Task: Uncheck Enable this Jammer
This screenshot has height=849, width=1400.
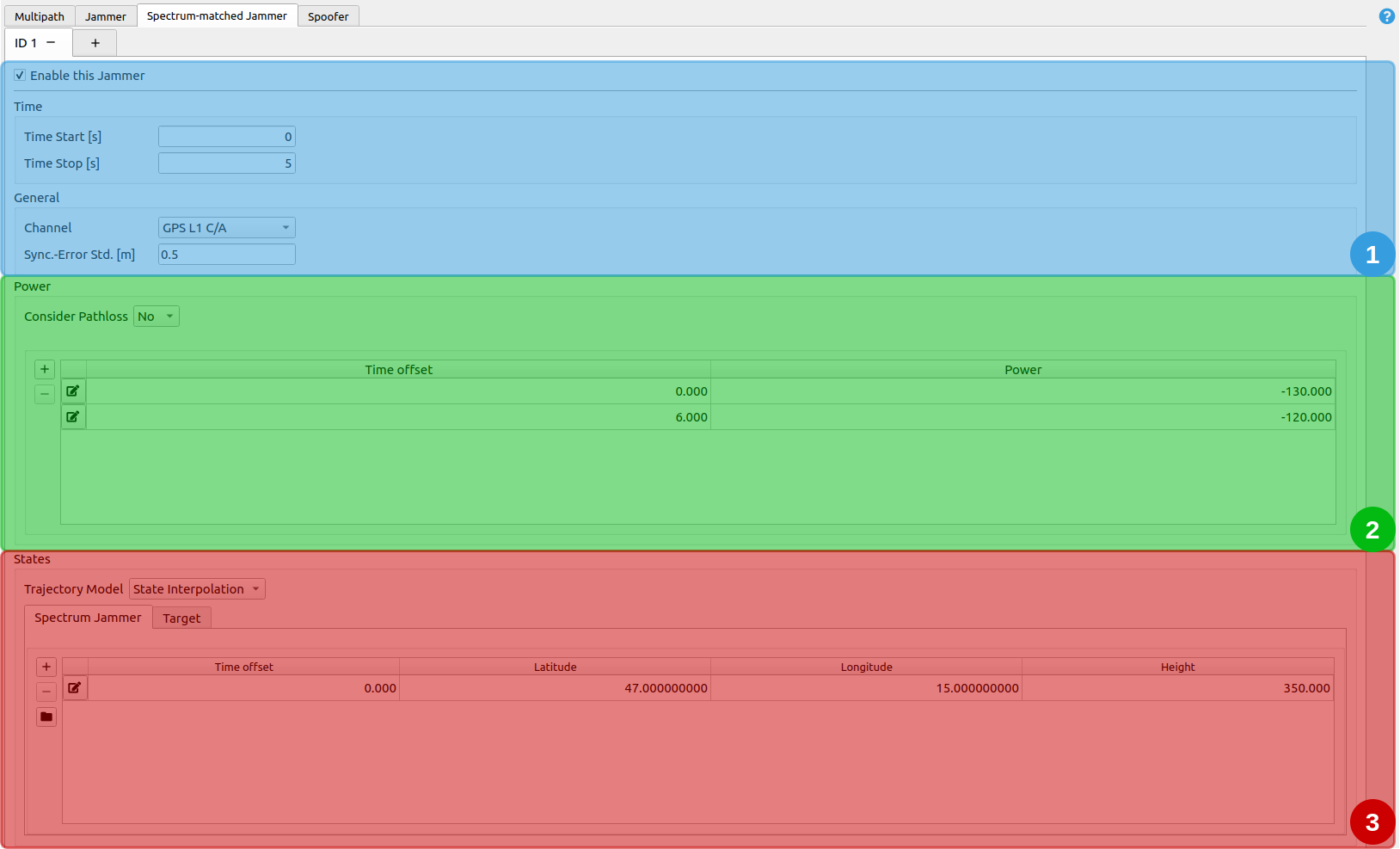Action: pyautogui.click(x=20, y=76)
